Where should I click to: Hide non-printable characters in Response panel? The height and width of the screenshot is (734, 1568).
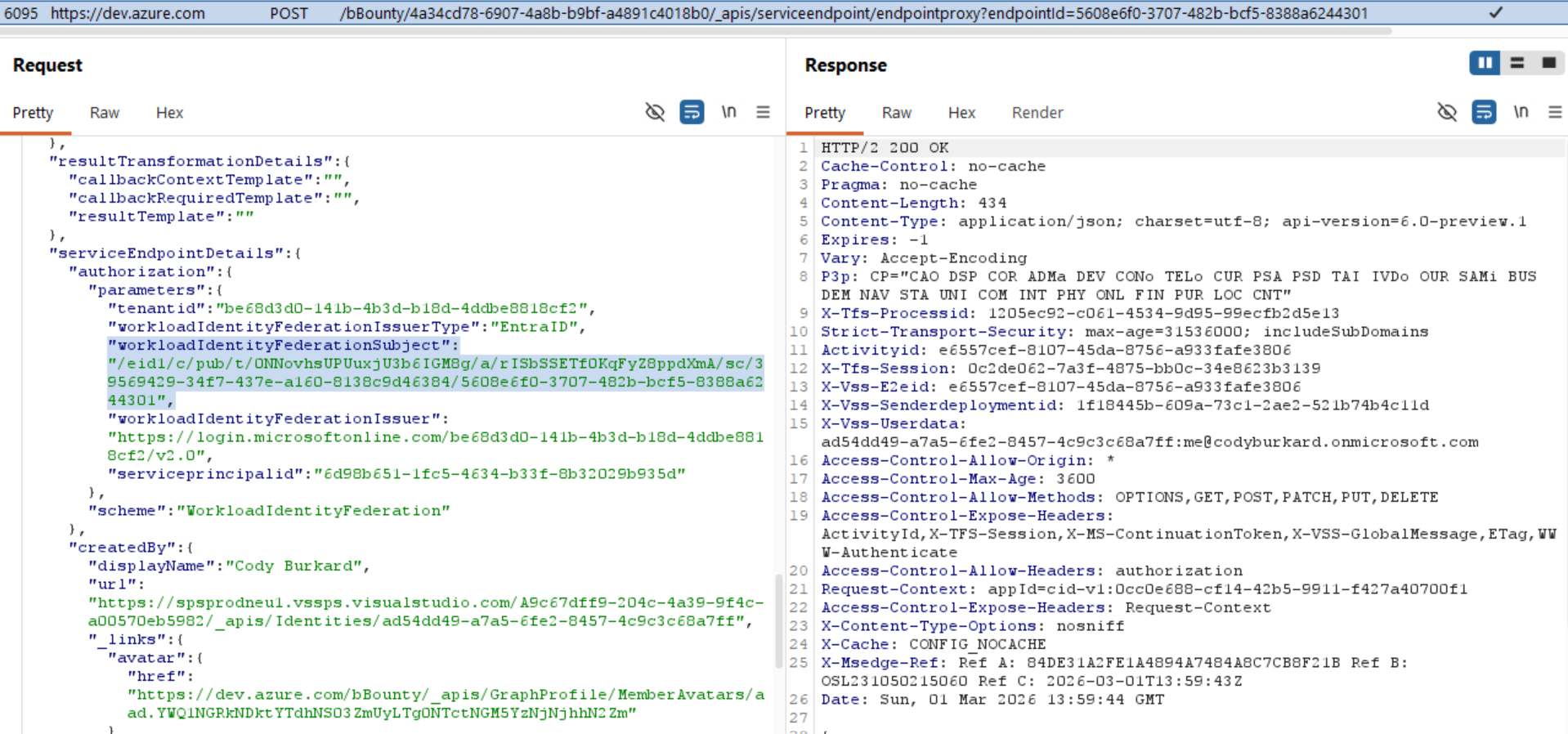(1446, 112)
